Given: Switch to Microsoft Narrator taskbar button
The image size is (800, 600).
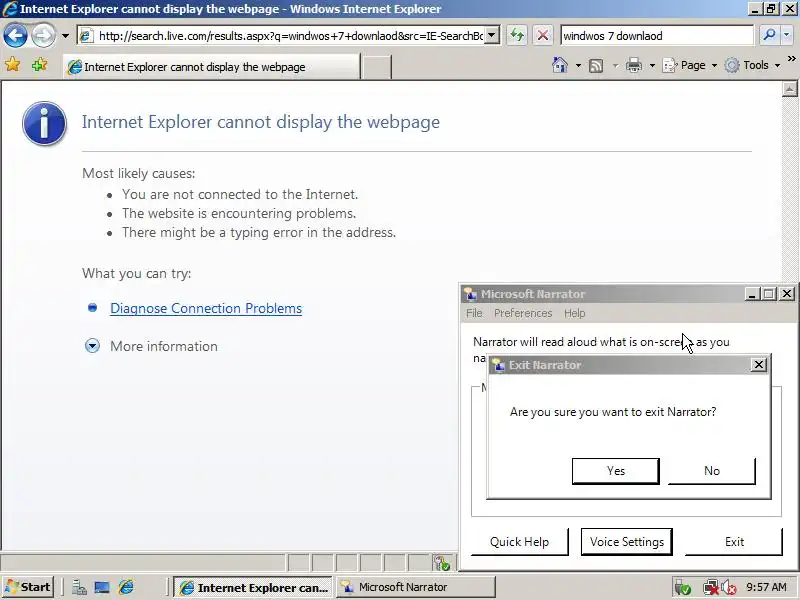Looking at the screenshot, I should tap(415, 588).
